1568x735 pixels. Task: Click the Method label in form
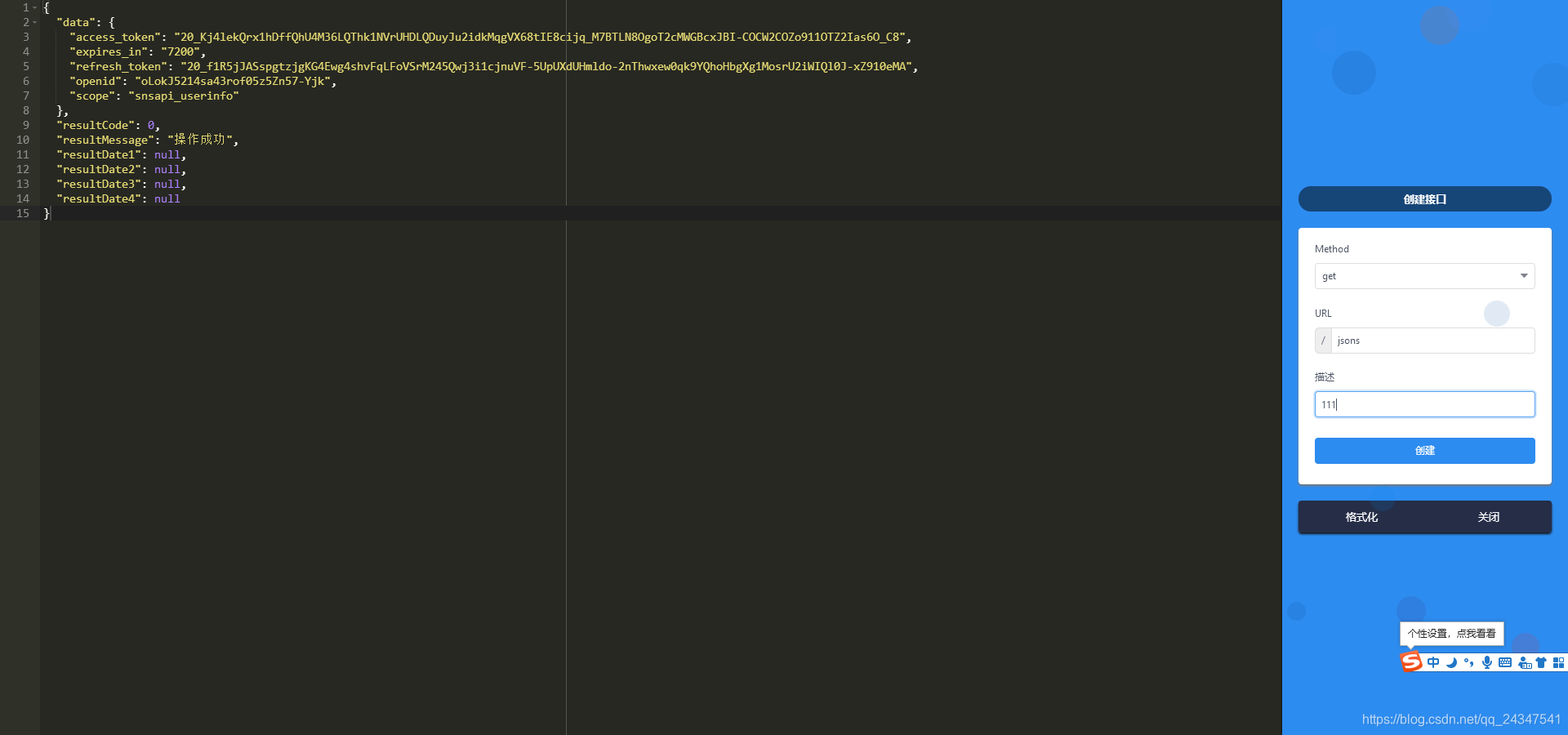point(1332,249)
